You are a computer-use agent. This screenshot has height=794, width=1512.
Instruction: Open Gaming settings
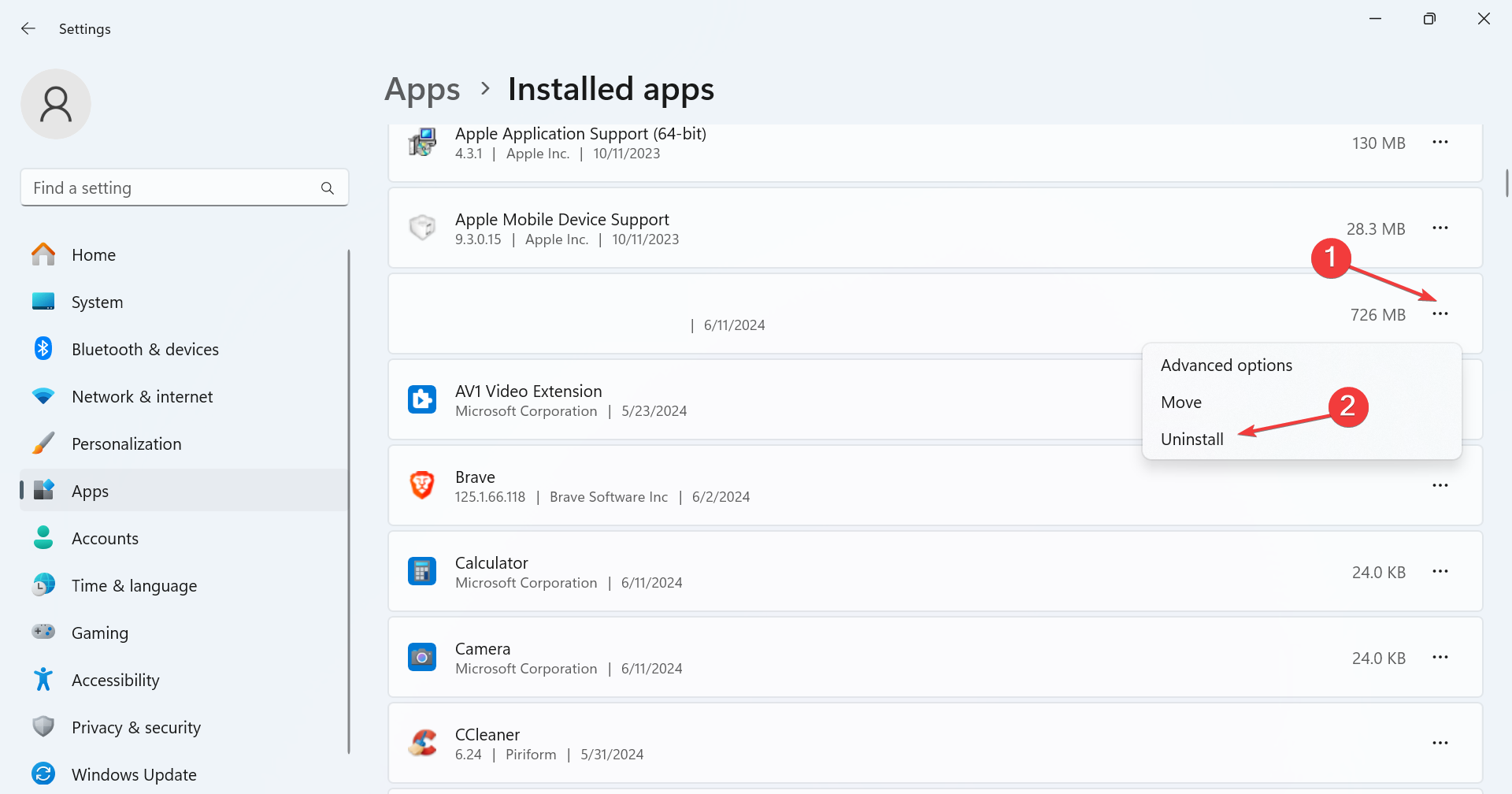point(184,633)
